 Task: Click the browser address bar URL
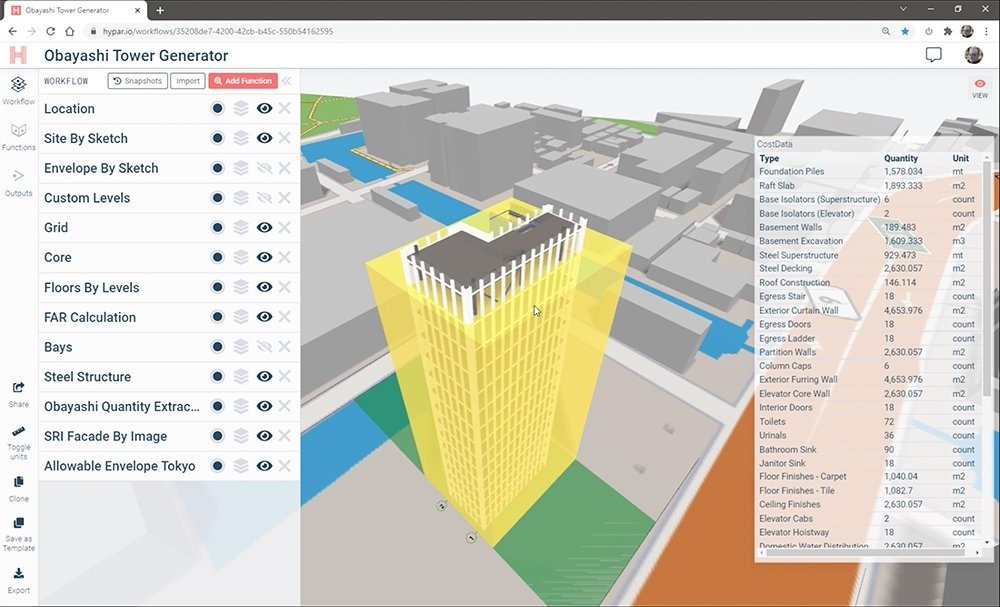218,31
